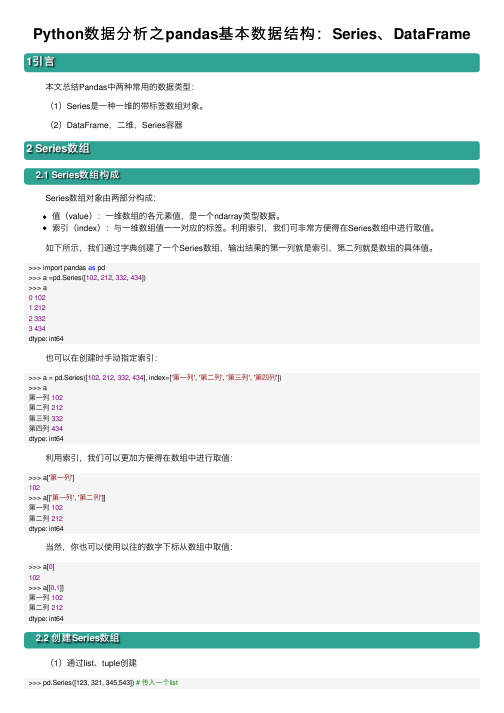Select the sentence starting '当然，你也可以使用以往的数字下标'
Screen dimensions: 504x713
tap(139, 547)
